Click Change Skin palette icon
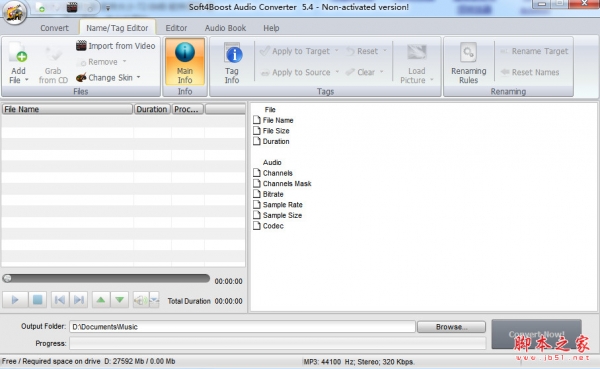This screenshot has width=600, height=369. coord(81,78)
